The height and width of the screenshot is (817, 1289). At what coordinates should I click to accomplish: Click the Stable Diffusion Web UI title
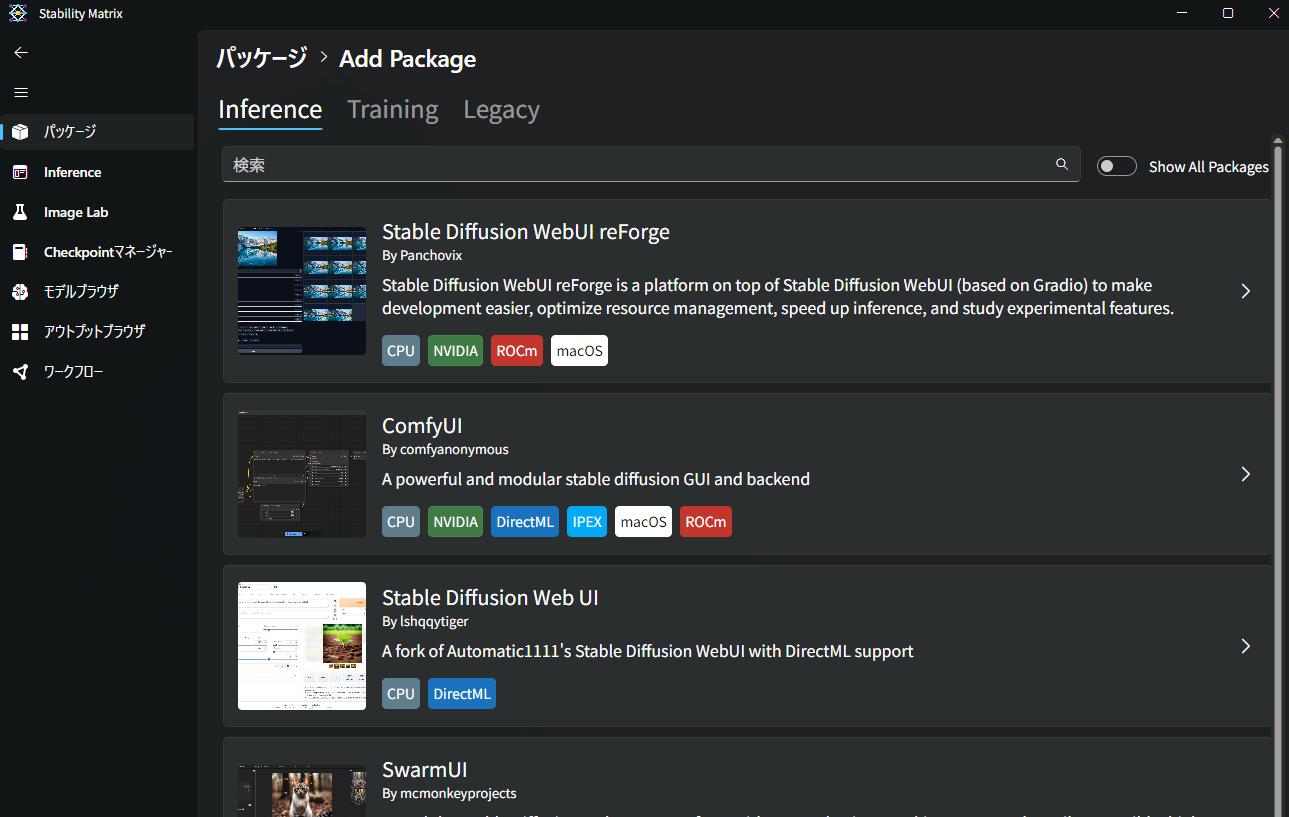pyautogui.click(x=490, y=598)
